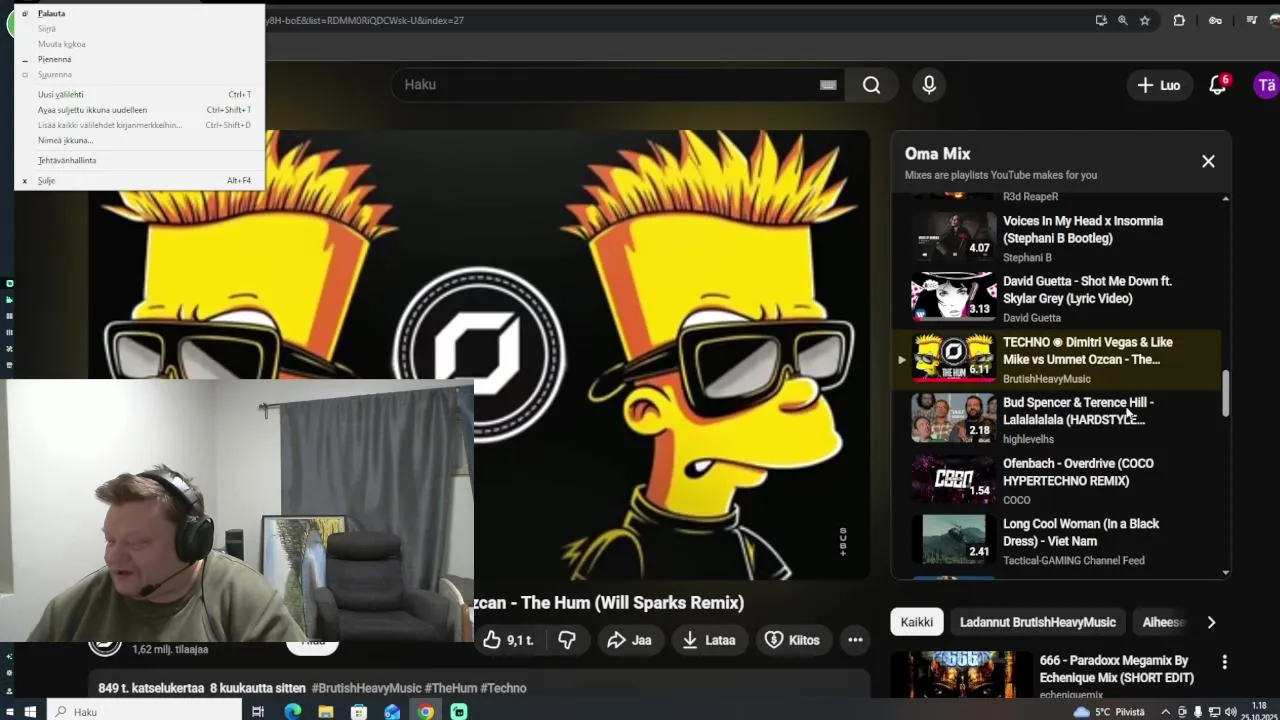Screen dimensions: 1280x720
Task: Open the zoom indicator in address bar
Action: click(1123, 20)
